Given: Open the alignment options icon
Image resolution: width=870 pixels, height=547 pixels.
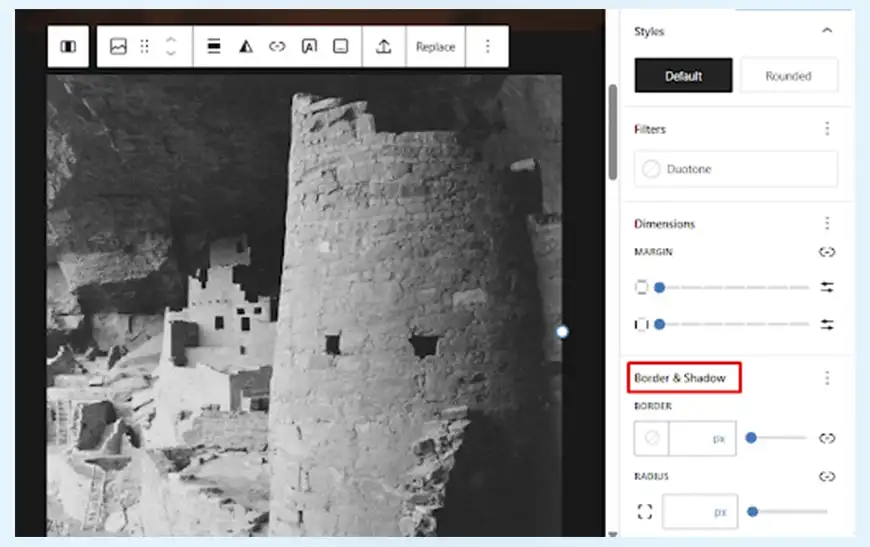Looking at the screenshot, I should pos(214,47).
